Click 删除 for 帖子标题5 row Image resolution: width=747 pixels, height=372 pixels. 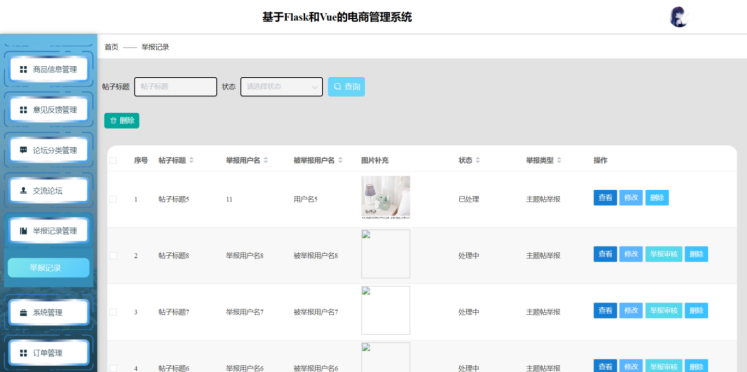point(657,198)
